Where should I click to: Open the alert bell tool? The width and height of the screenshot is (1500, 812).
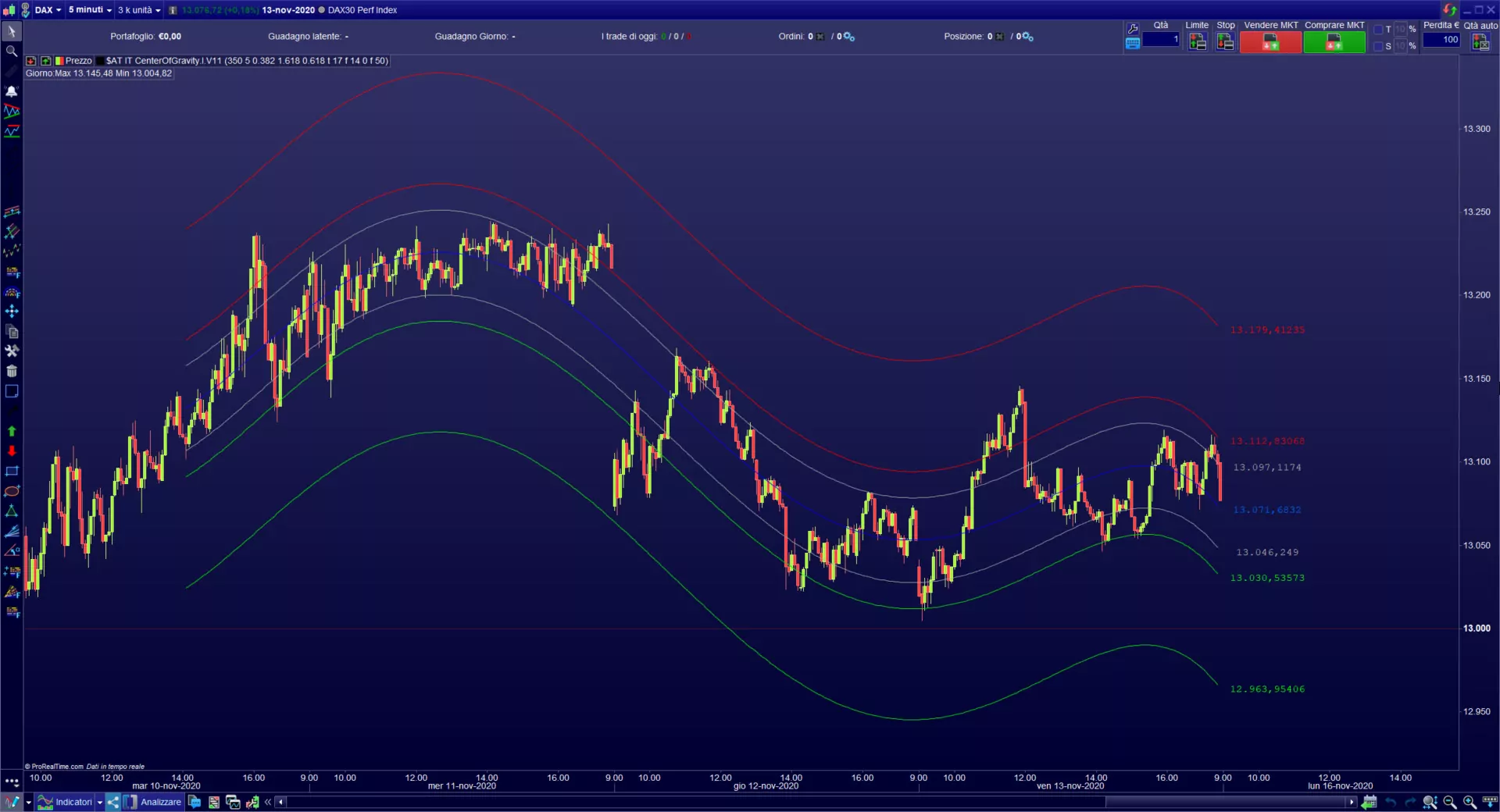click(12, 91)
